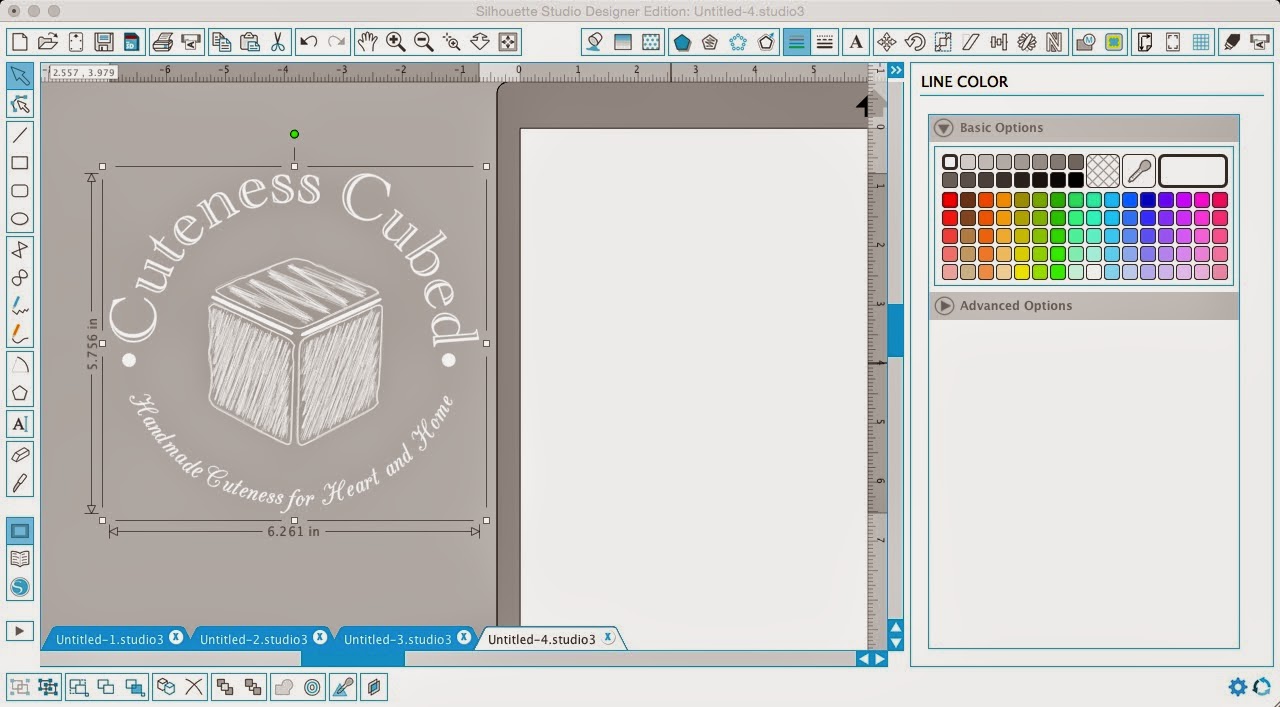Select the Pan hand tool

click(368, 42)
